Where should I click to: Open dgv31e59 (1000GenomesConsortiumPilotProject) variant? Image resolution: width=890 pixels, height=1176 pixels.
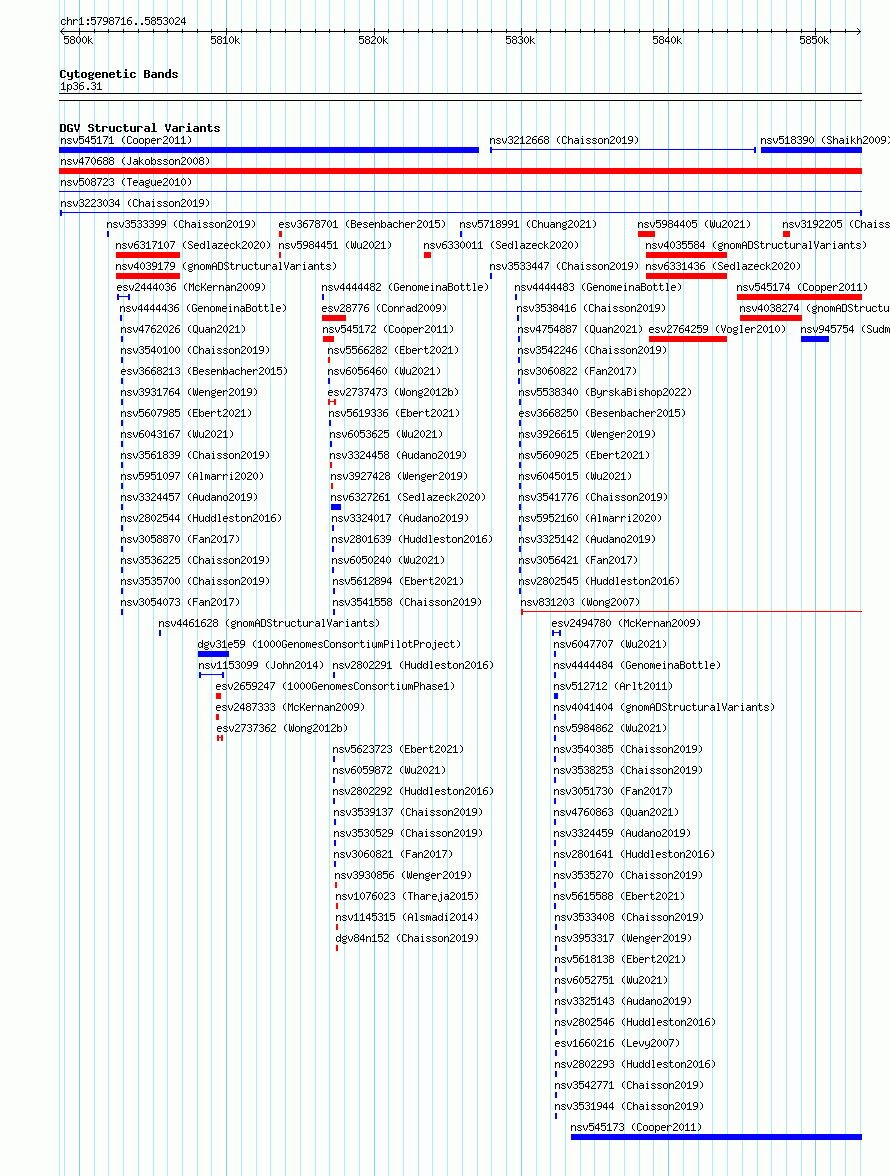(x=329, y=644)
